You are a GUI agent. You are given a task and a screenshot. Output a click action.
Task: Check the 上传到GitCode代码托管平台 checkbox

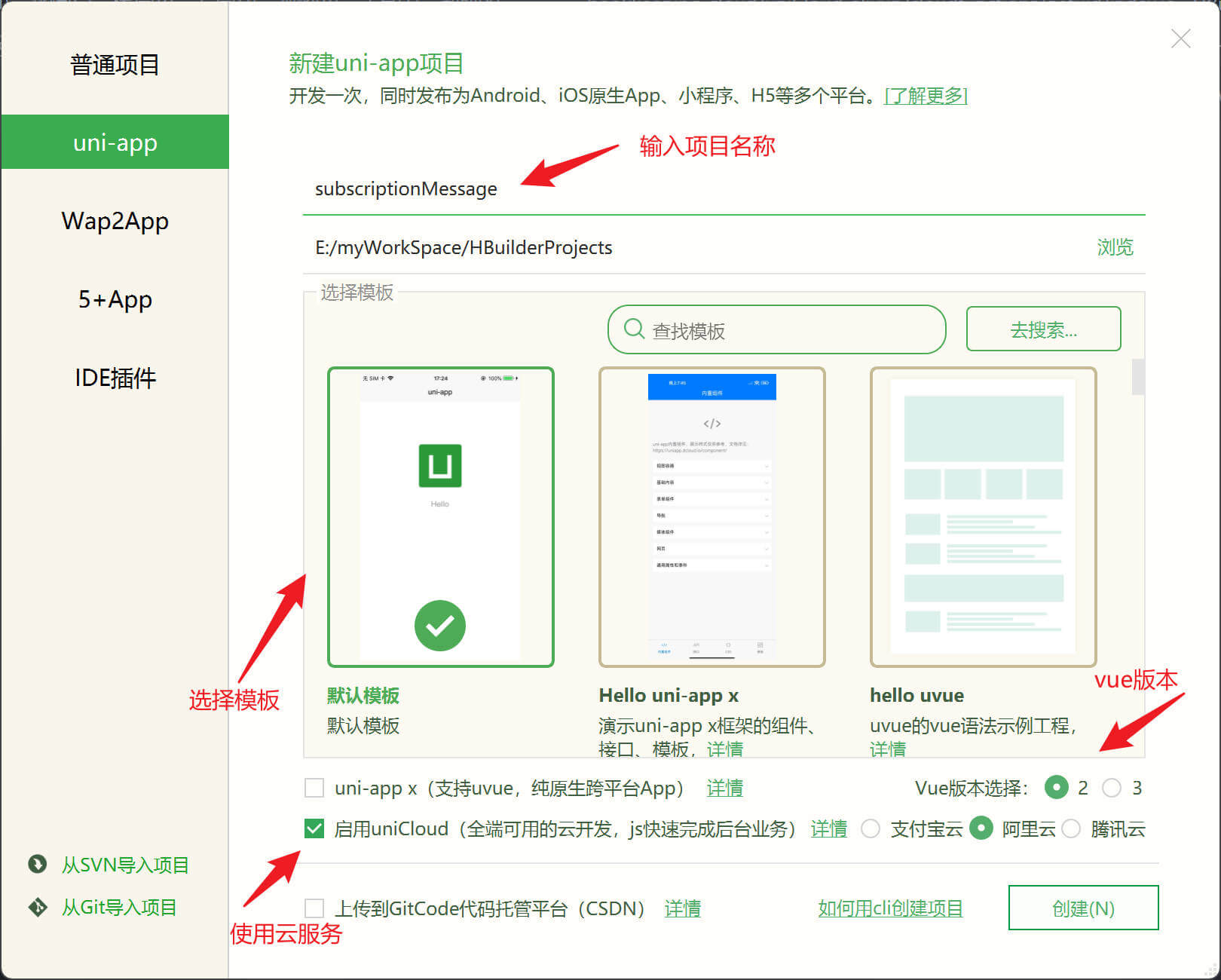point(314,908)
